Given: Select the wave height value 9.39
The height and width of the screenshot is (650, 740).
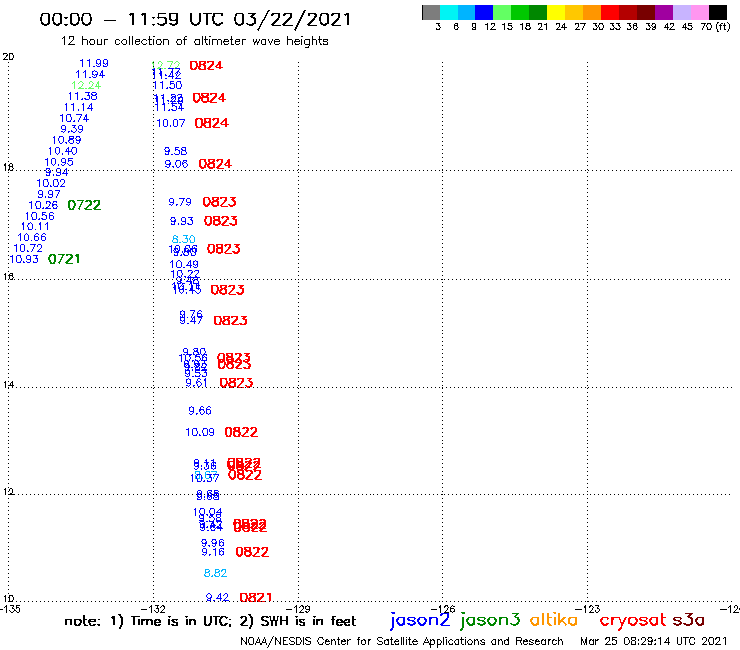Looking at the screenshot, I should [72, 129].
